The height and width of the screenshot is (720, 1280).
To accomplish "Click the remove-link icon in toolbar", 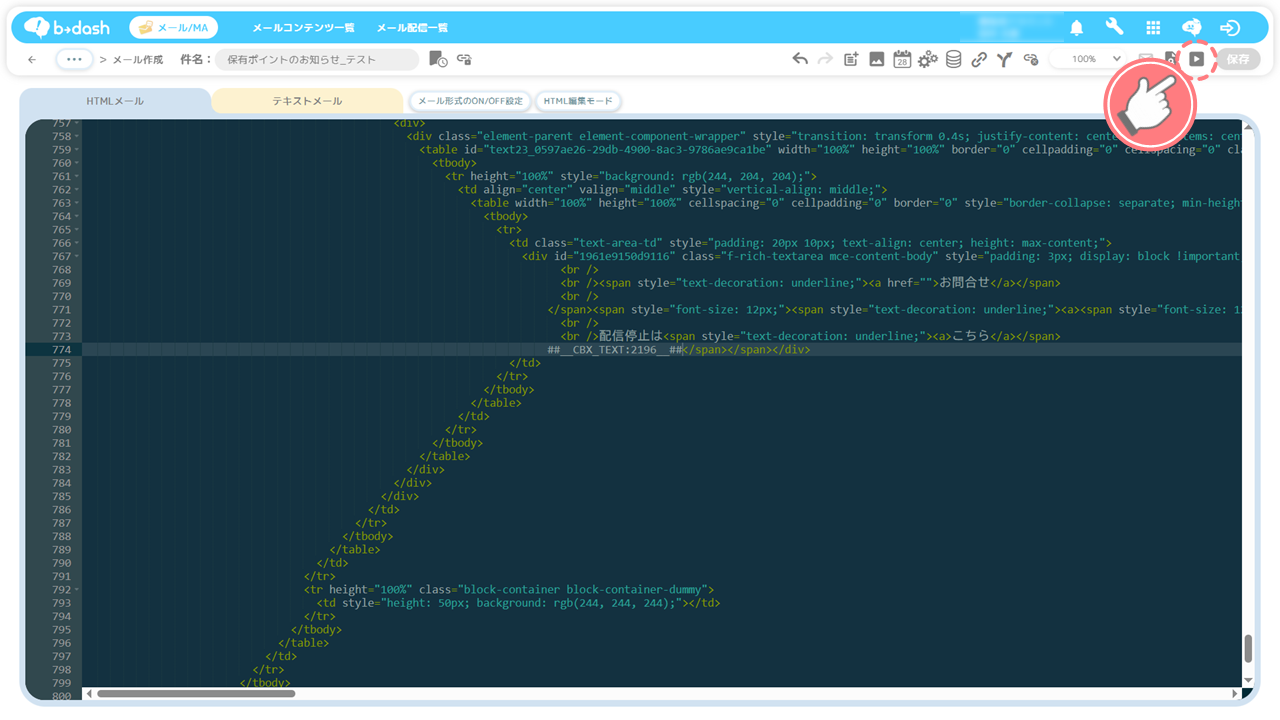I will 1031,59.
